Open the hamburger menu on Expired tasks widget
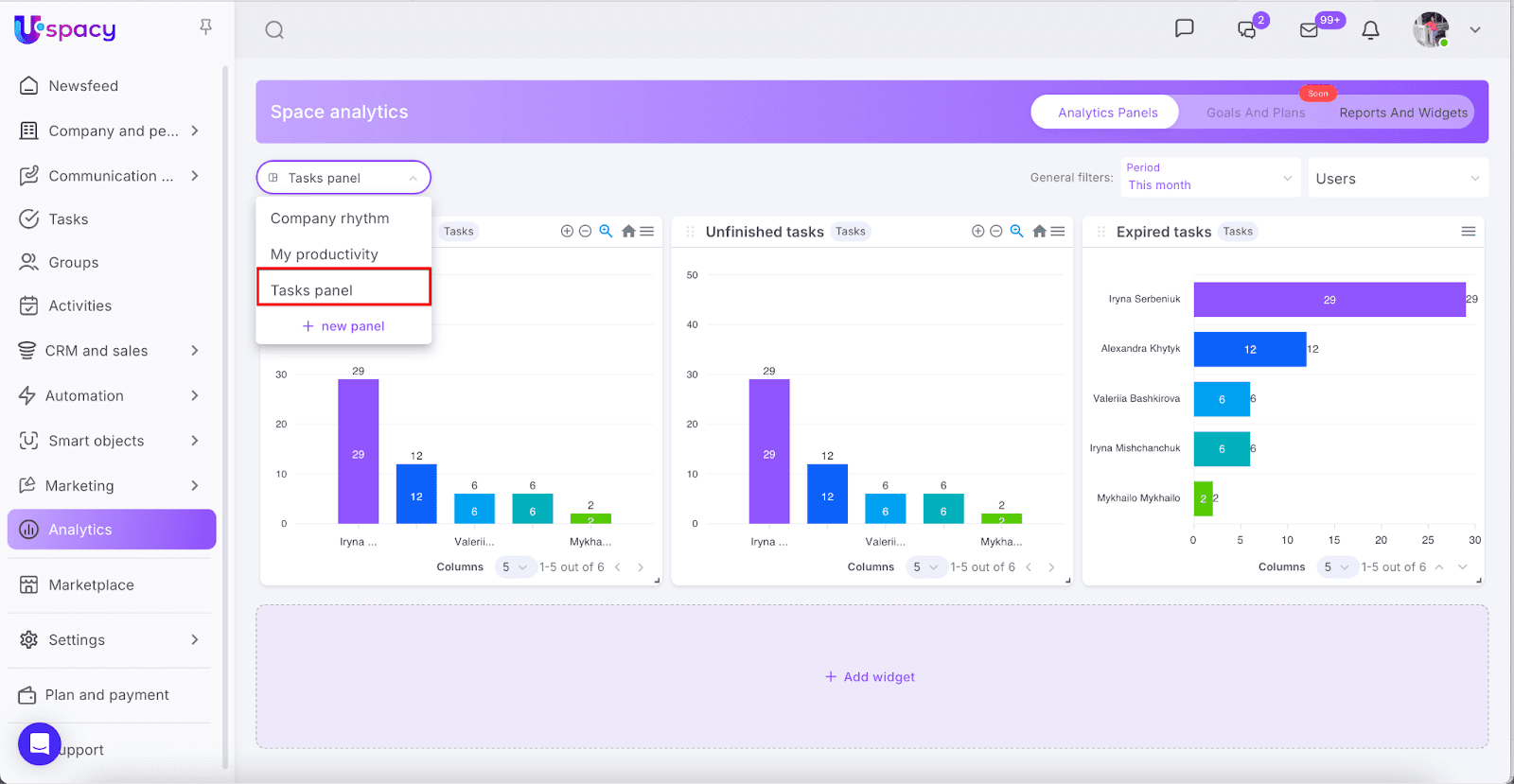The image size is (1514, 784). (x=1468, y=232)
